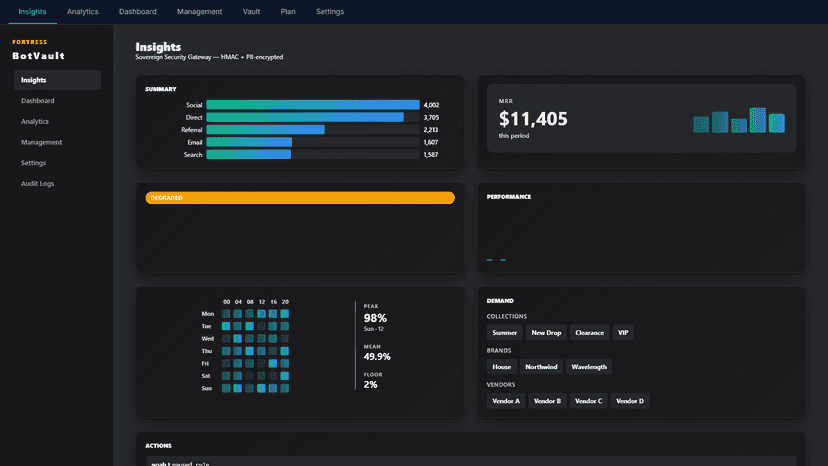Click the orange DEGRADED status bar
Screen dimensions: 828x466
[300, 198]
